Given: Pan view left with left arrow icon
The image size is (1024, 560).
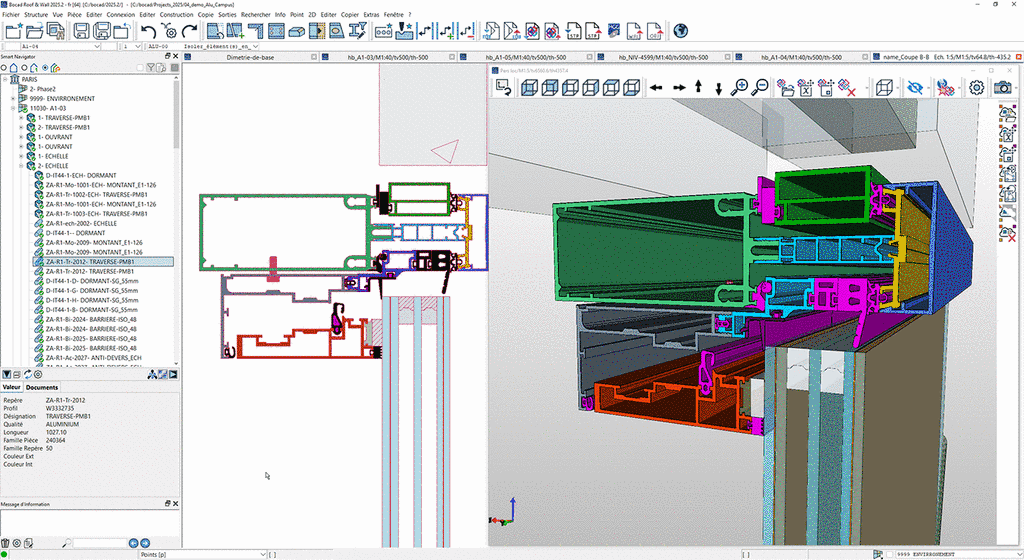Looking at the screenshot, I should (656, 88).
